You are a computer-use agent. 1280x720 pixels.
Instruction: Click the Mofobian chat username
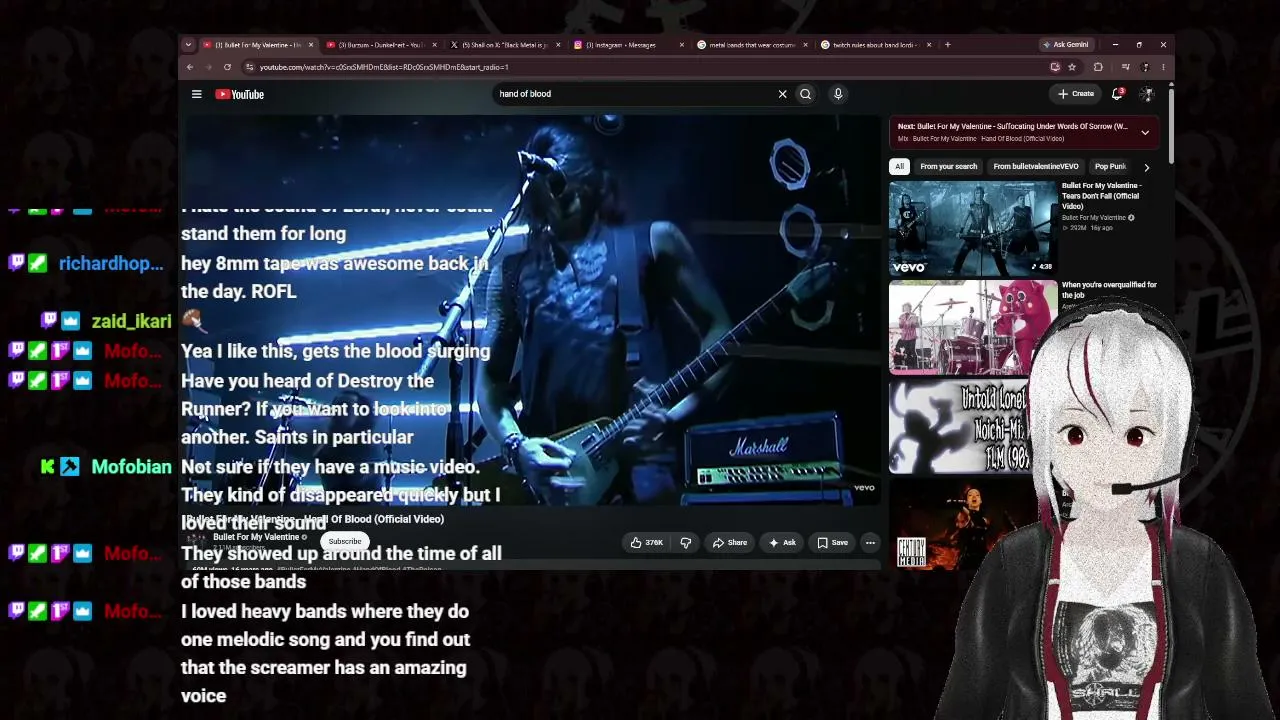click(131, 466)
